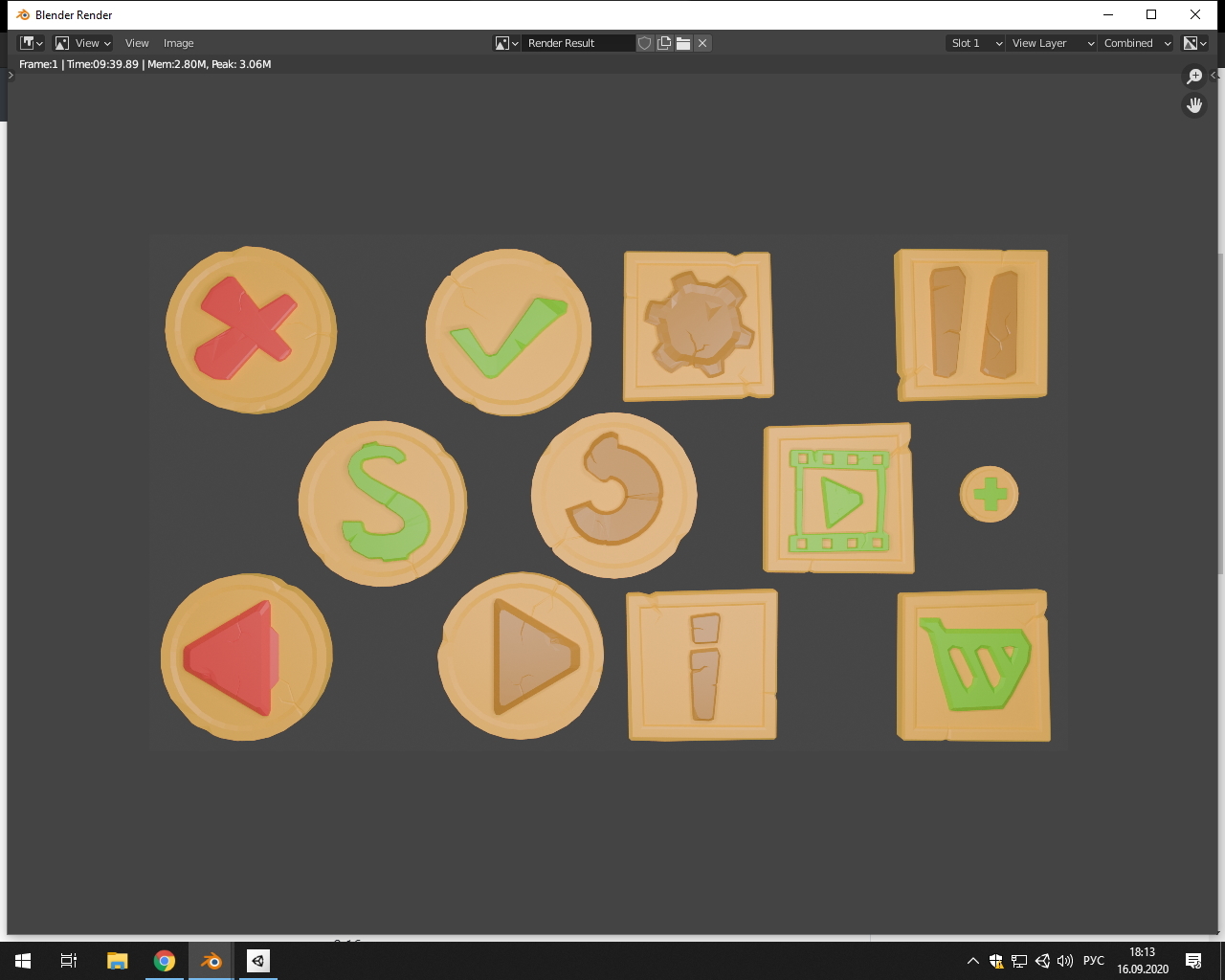Click the gear settings tile in the render
The height and width of the screenshot is (980, 1225).
699,325
